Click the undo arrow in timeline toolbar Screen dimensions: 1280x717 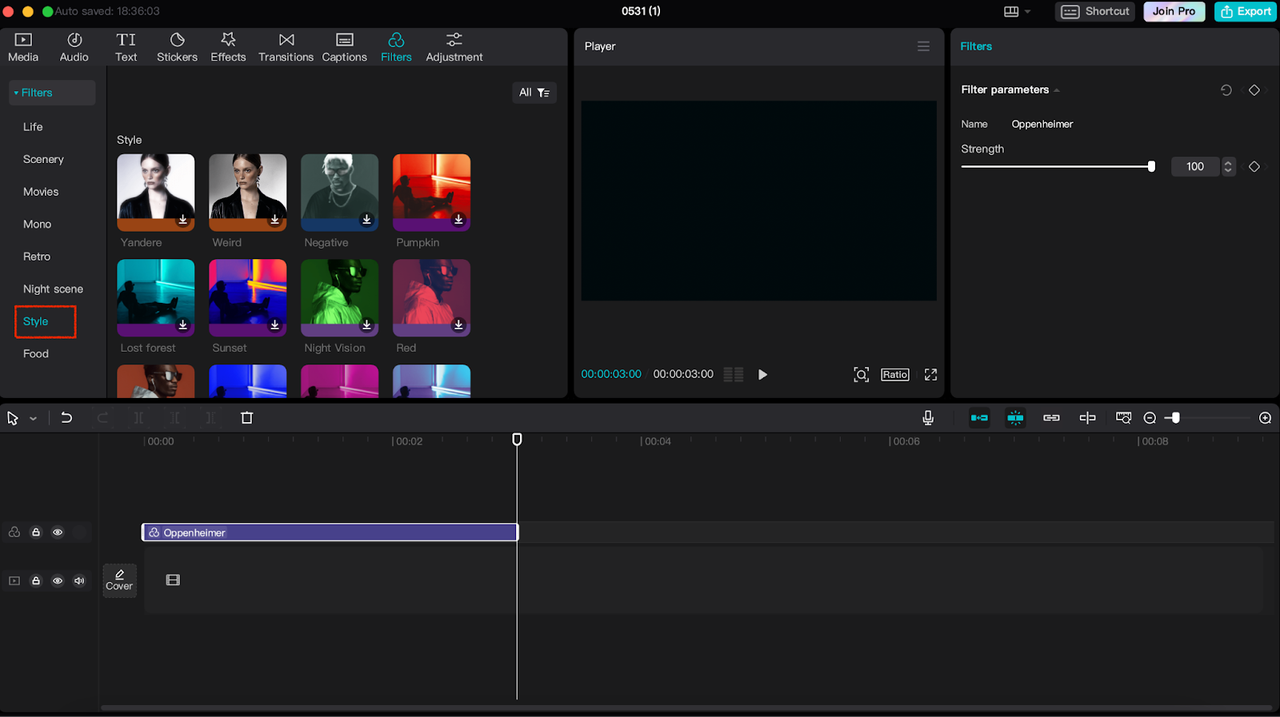click(x=66, y=418)
